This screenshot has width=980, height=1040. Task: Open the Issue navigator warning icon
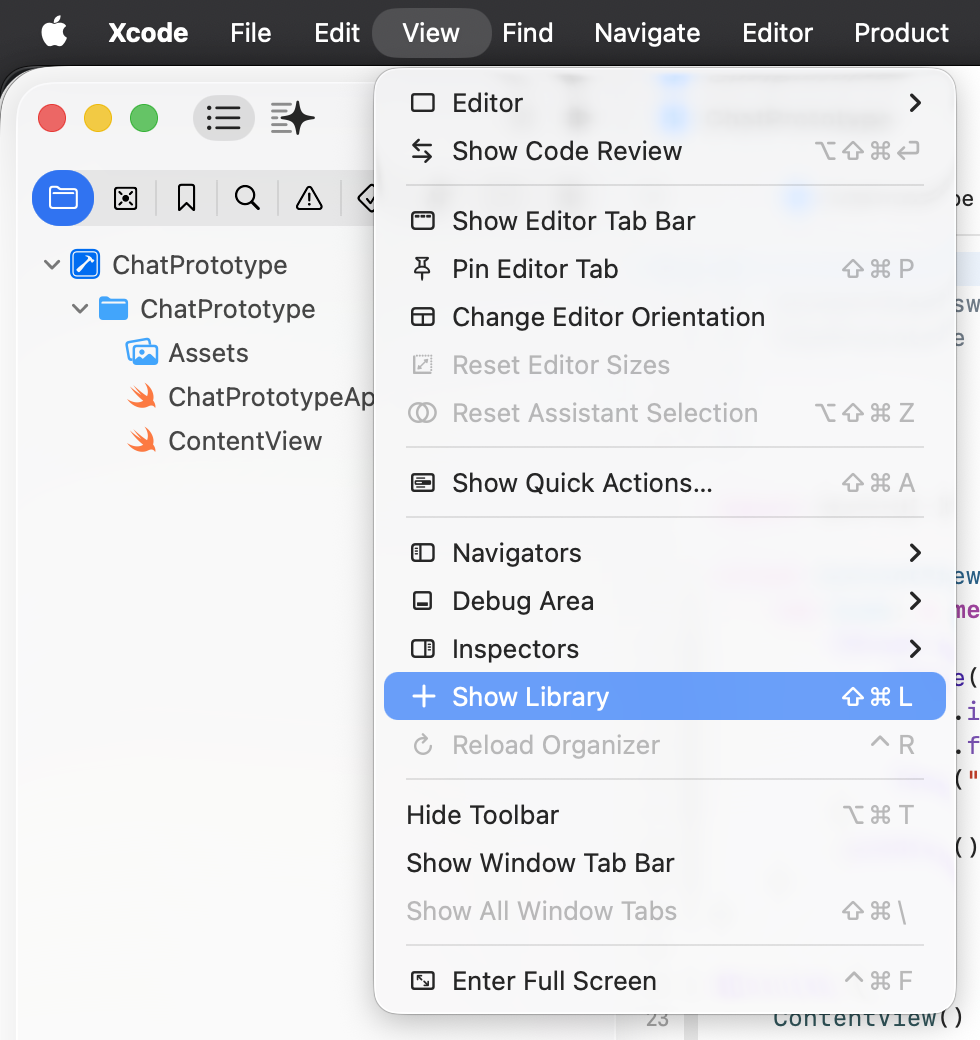pos(309,198)
